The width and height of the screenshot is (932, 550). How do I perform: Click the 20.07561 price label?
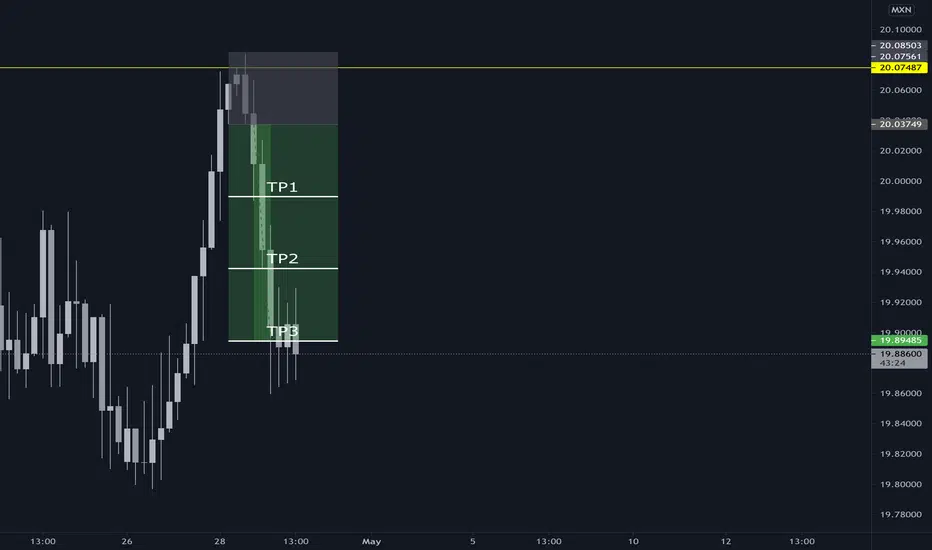click(899, 56)
